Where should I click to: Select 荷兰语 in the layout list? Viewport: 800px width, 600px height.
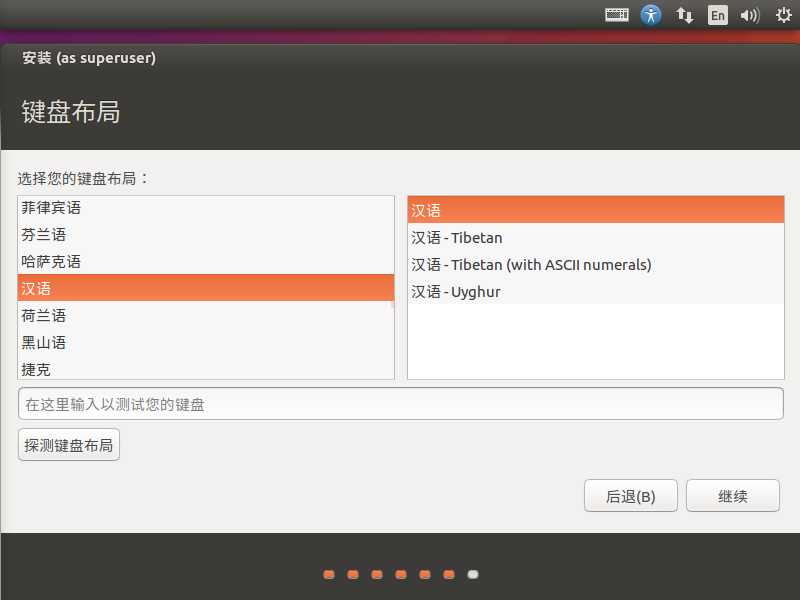[206, 315]
